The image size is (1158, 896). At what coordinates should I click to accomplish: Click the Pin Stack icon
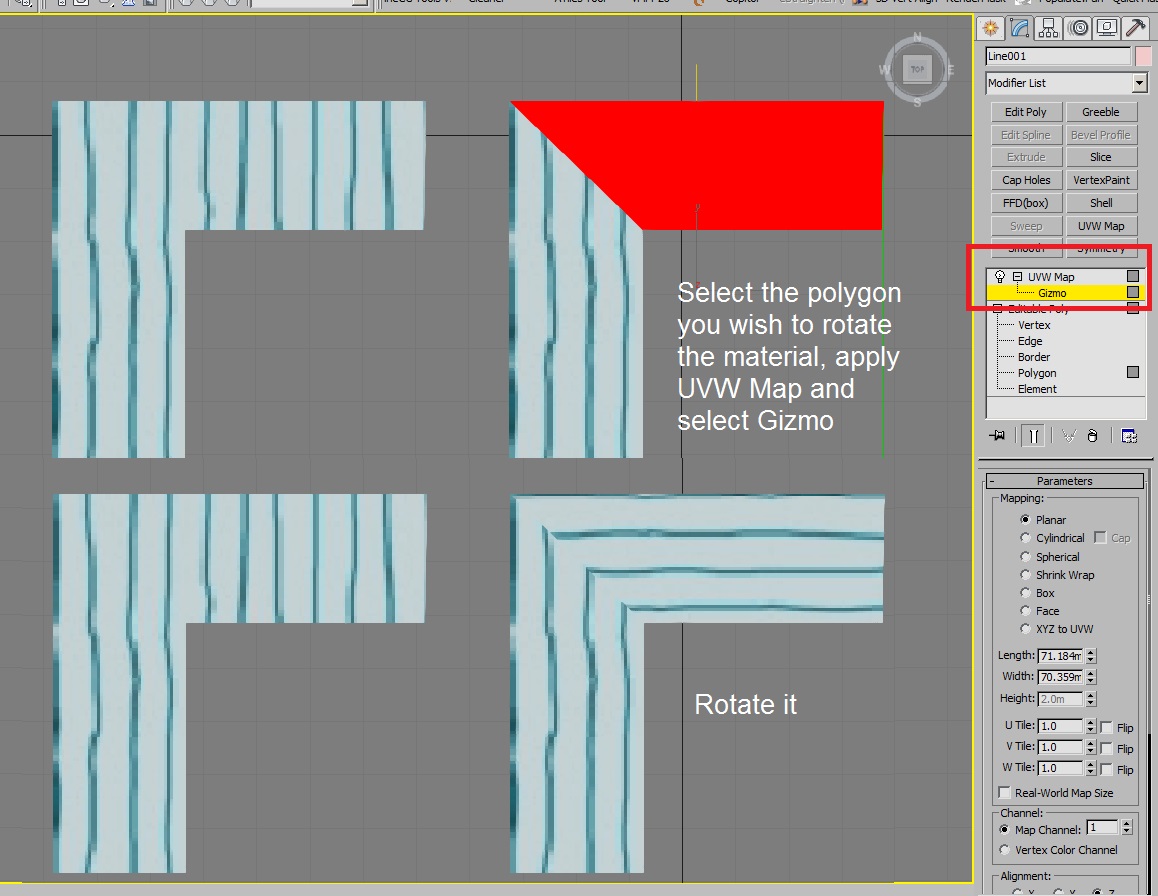(x=998, y=435)
